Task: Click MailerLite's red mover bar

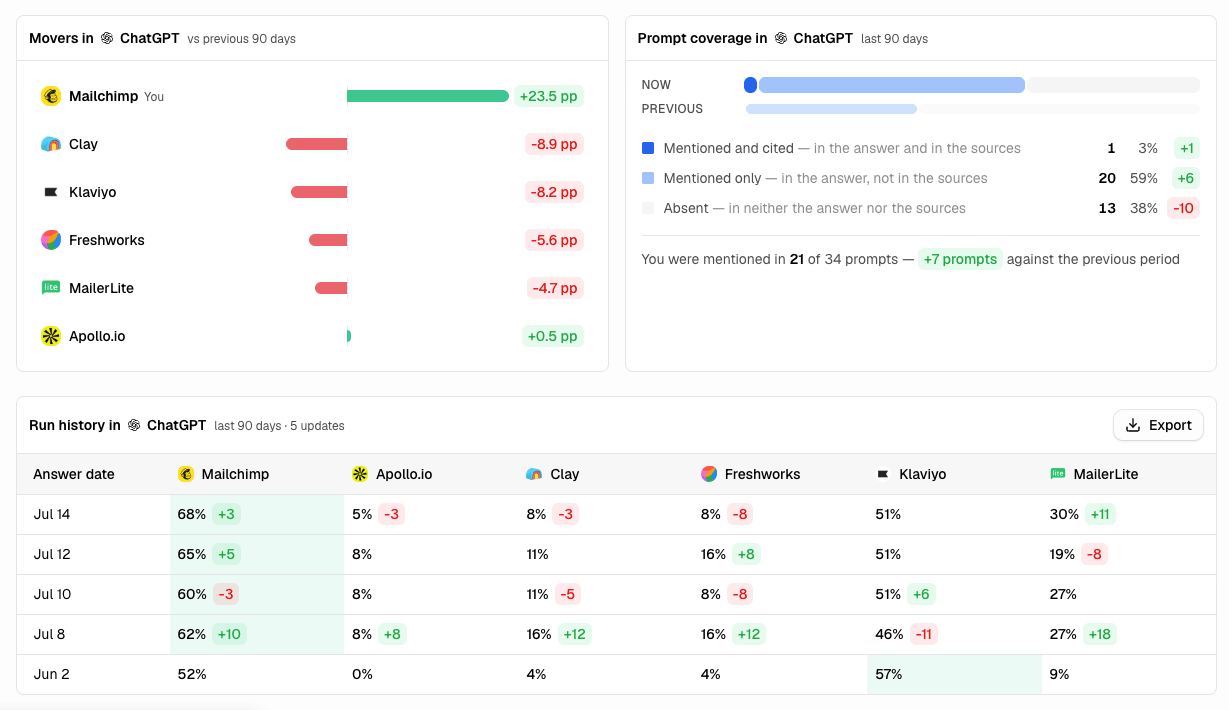Action: point(331,288)
